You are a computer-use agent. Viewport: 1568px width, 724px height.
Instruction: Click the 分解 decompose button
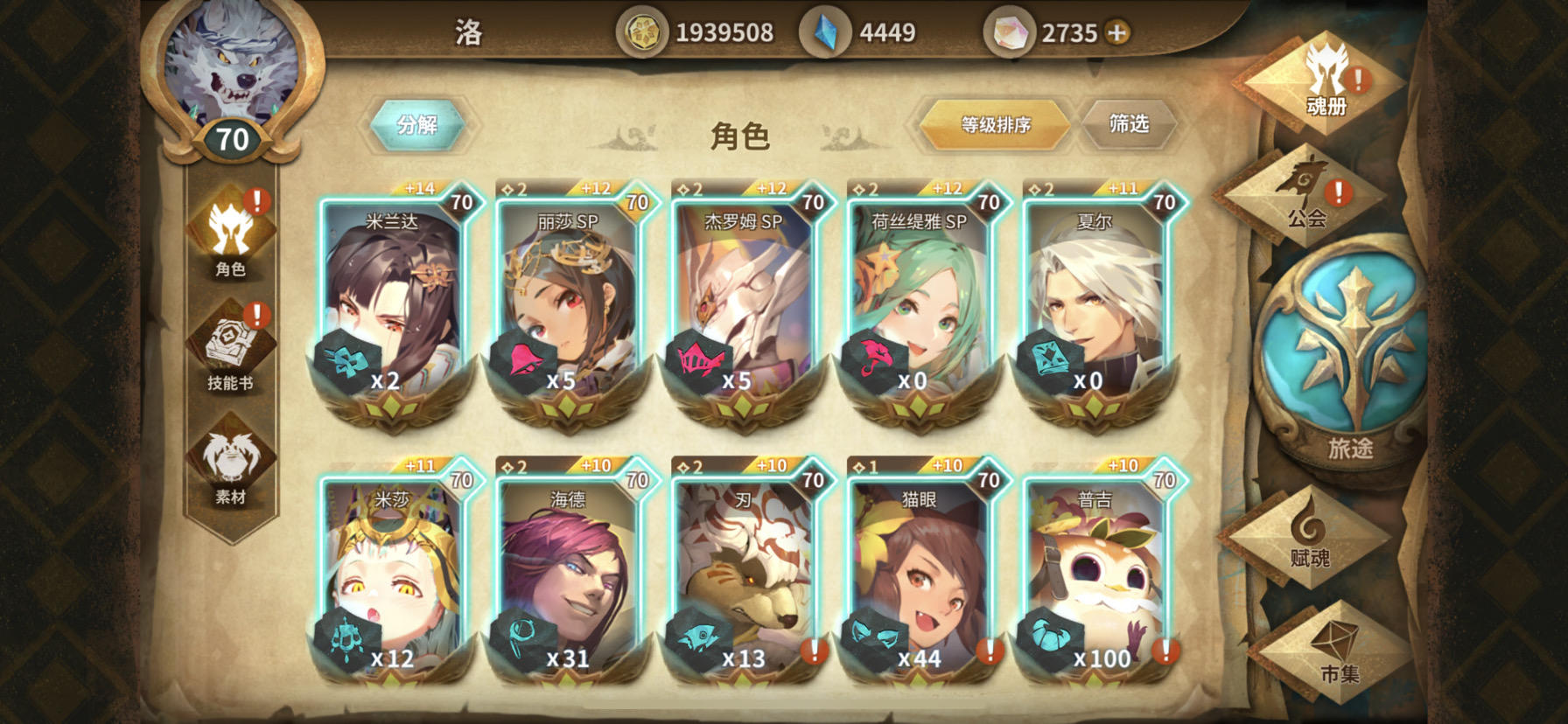pos(416,125)
